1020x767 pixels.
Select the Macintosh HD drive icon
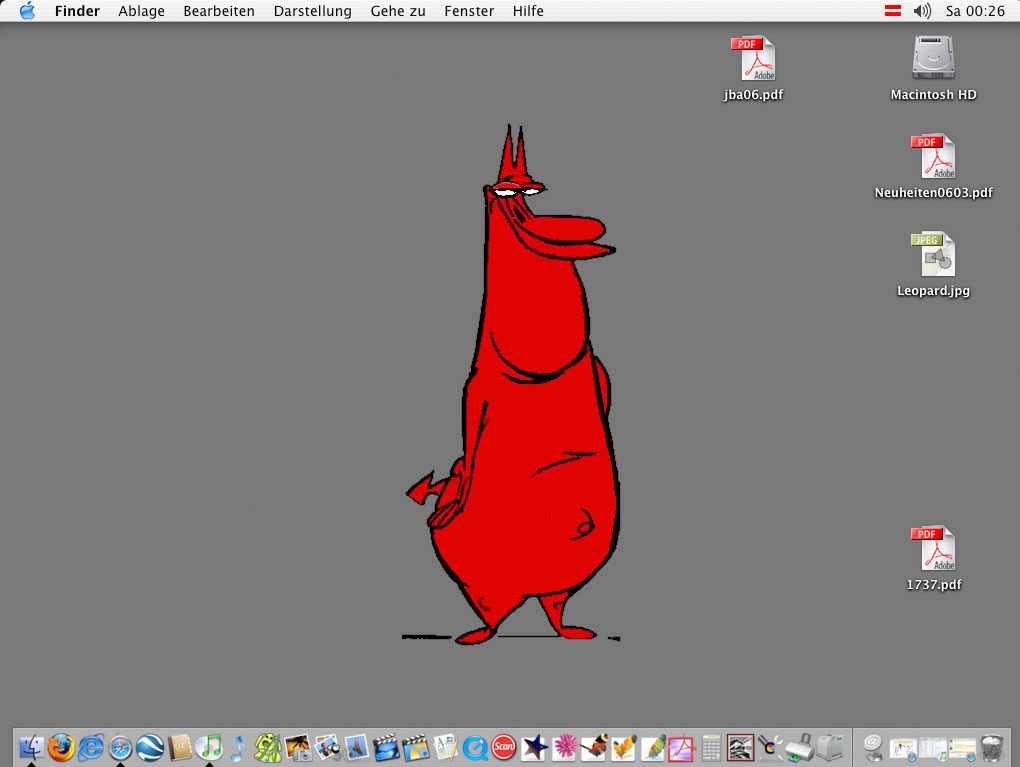click(x=933, y=58)
